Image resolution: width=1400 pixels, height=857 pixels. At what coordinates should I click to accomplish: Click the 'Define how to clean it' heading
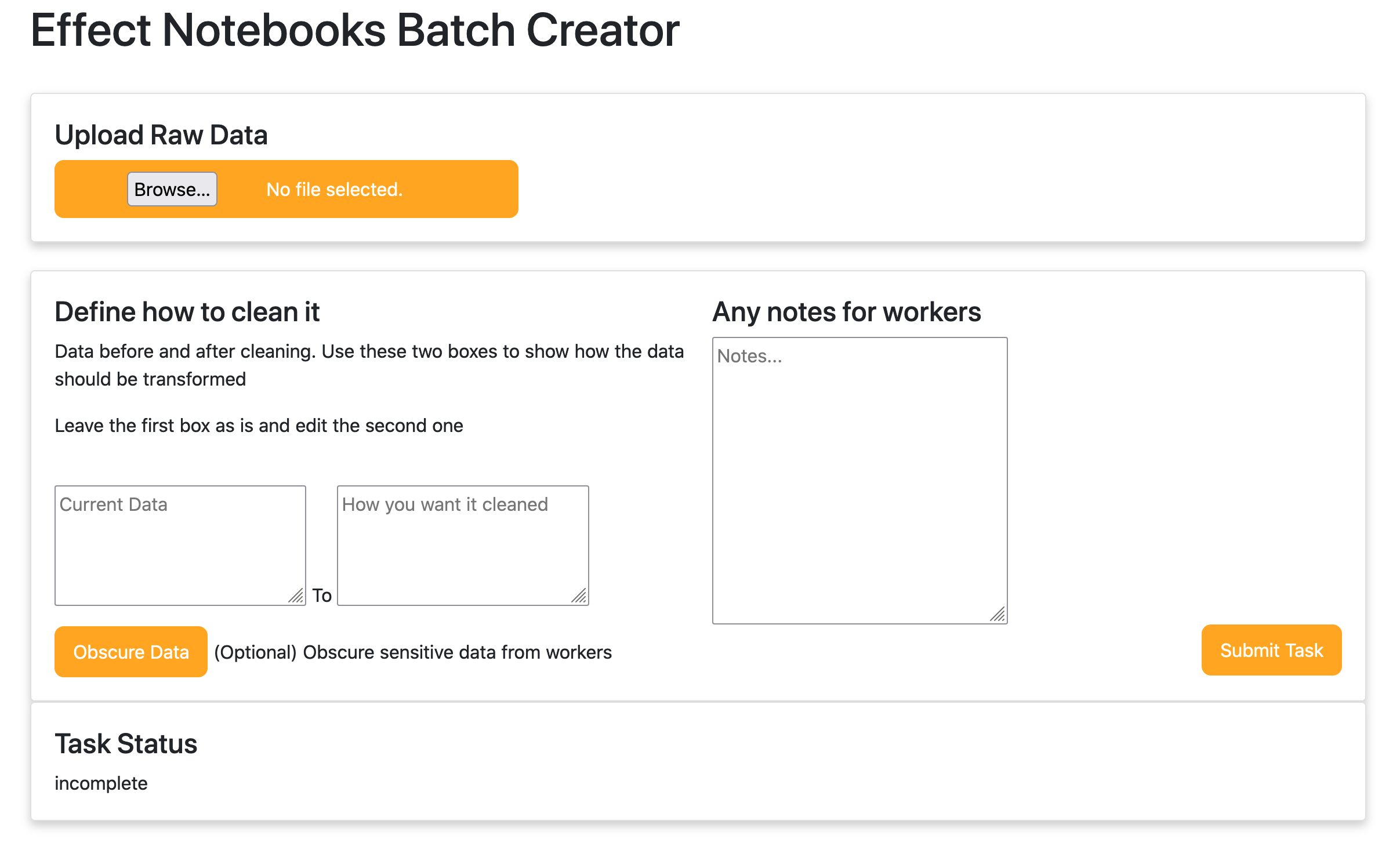pos(187,312)
